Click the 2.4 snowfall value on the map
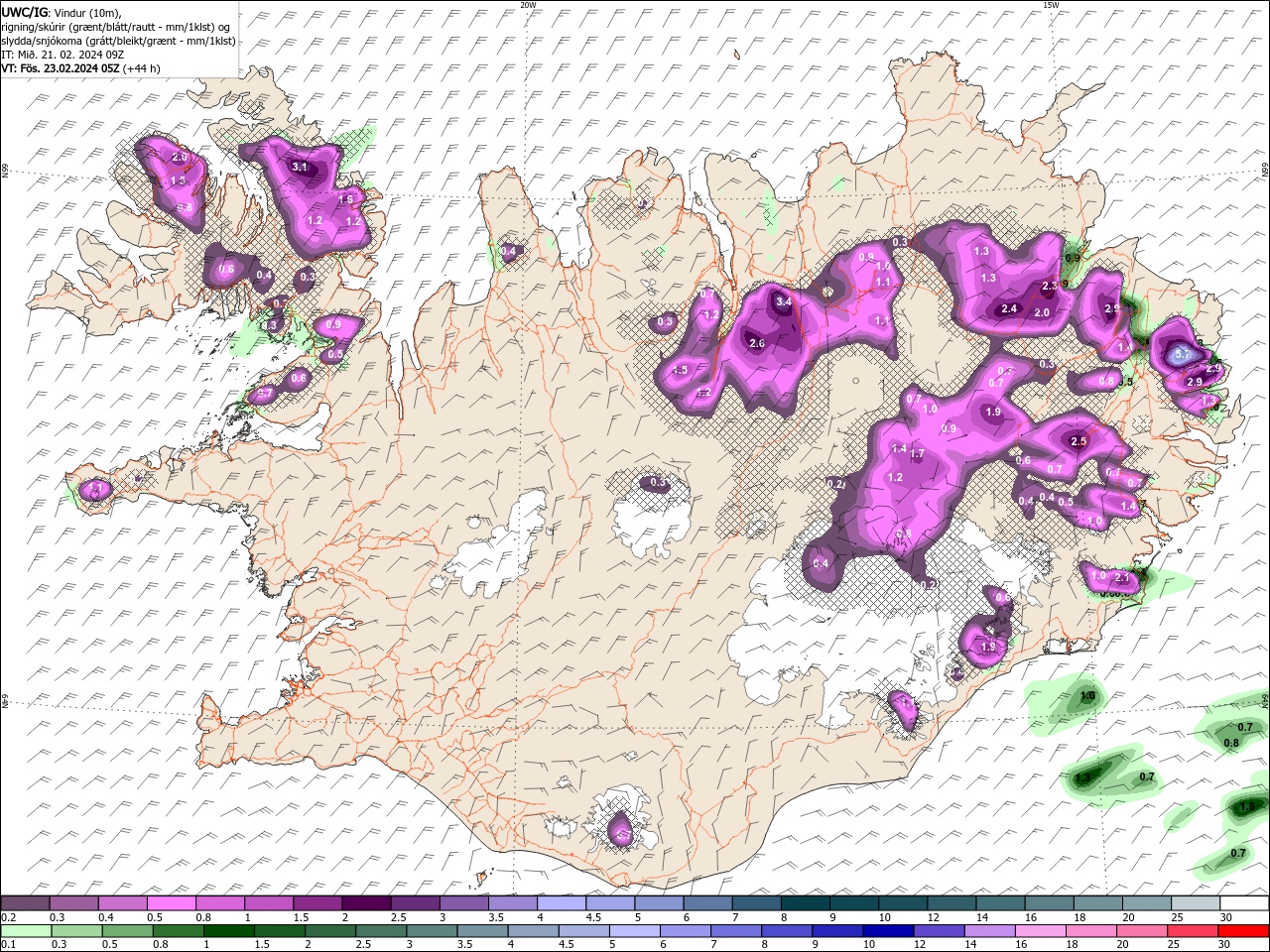 point(1010,309)
